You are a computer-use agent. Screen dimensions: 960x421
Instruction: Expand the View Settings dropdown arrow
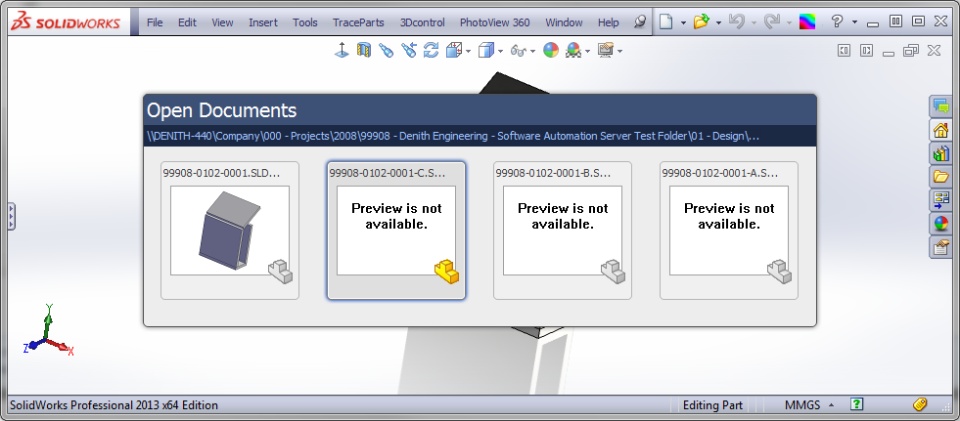[620, 51]
